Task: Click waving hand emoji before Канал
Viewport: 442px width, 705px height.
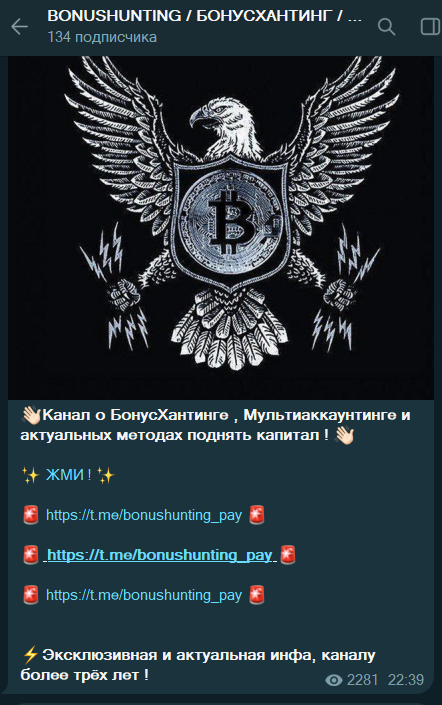Action: pyautogui.click(x=31, y=415)
